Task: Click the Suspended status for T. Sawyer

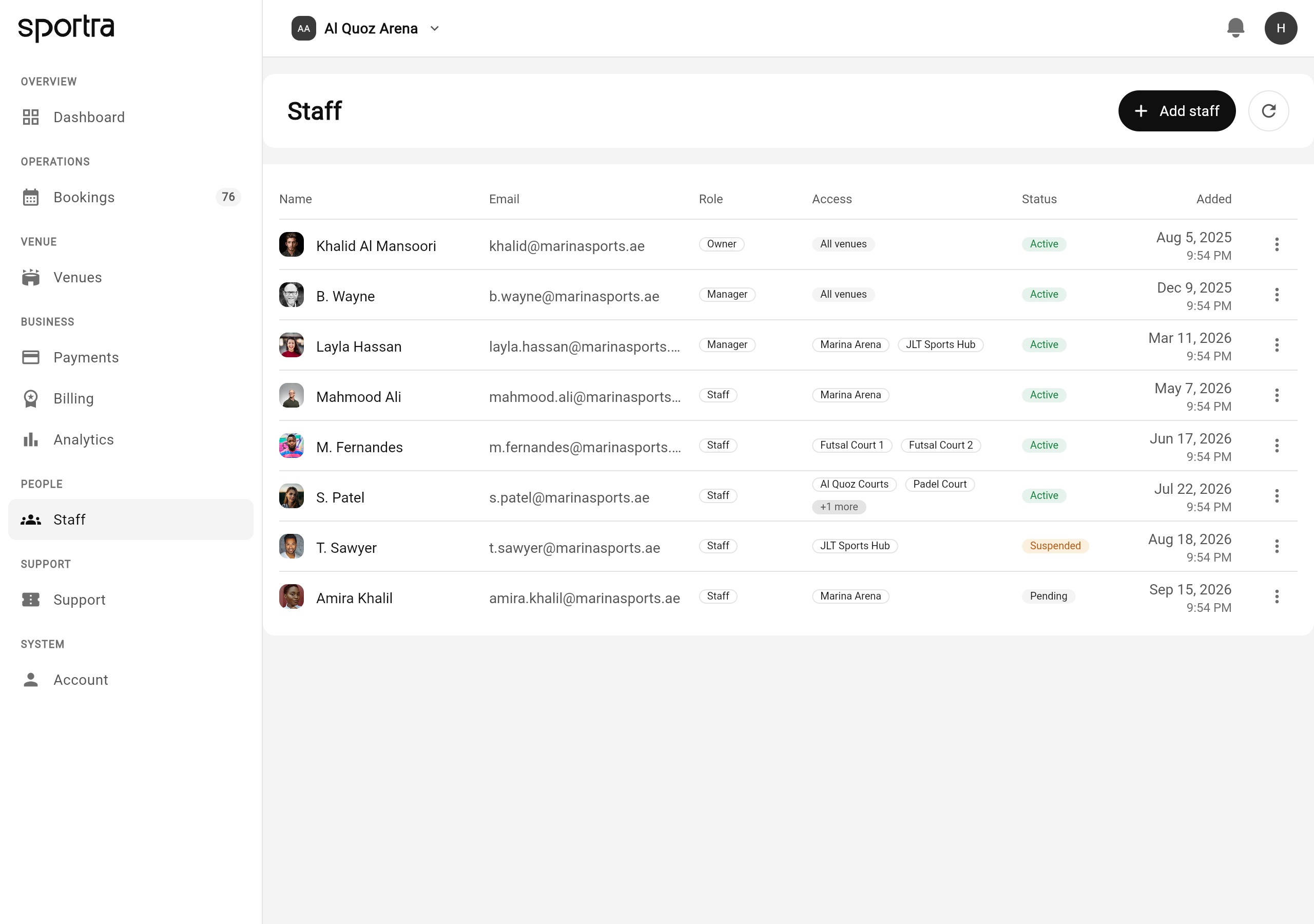Action: point(1055,546)
